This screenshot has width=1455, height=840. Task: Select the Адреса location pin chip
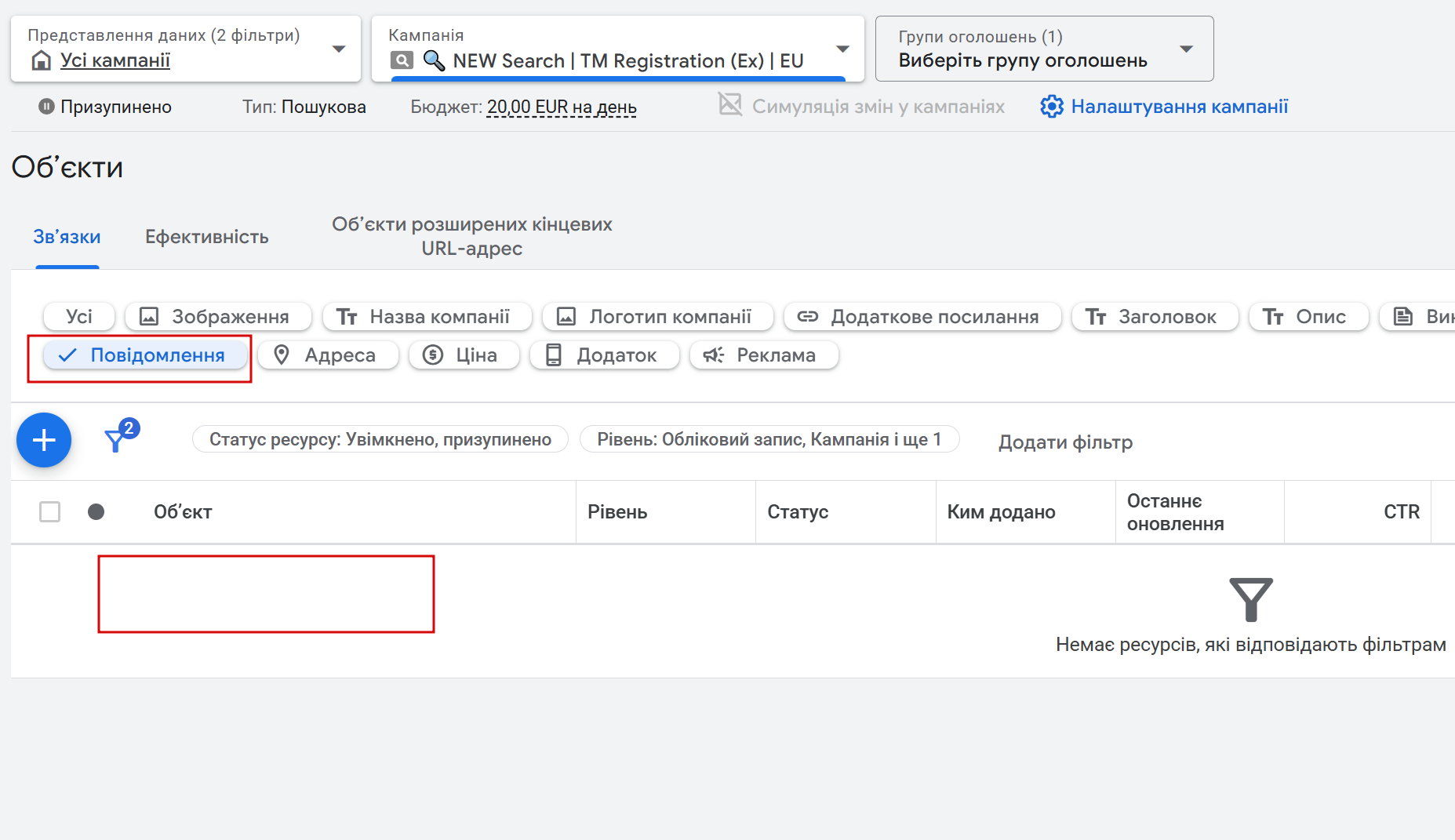pyautogui.click(x=328, y=355)
